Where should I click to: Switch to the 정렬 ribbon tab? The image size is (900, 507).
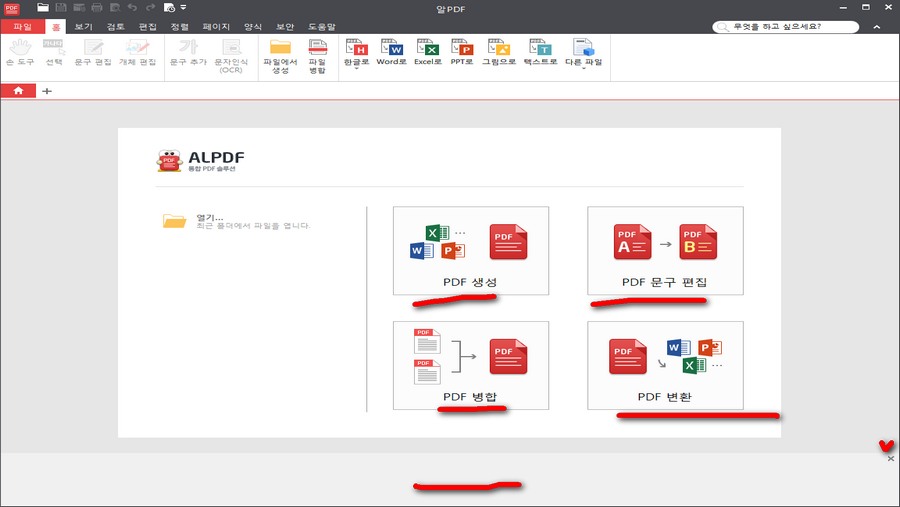coord(180,26)
